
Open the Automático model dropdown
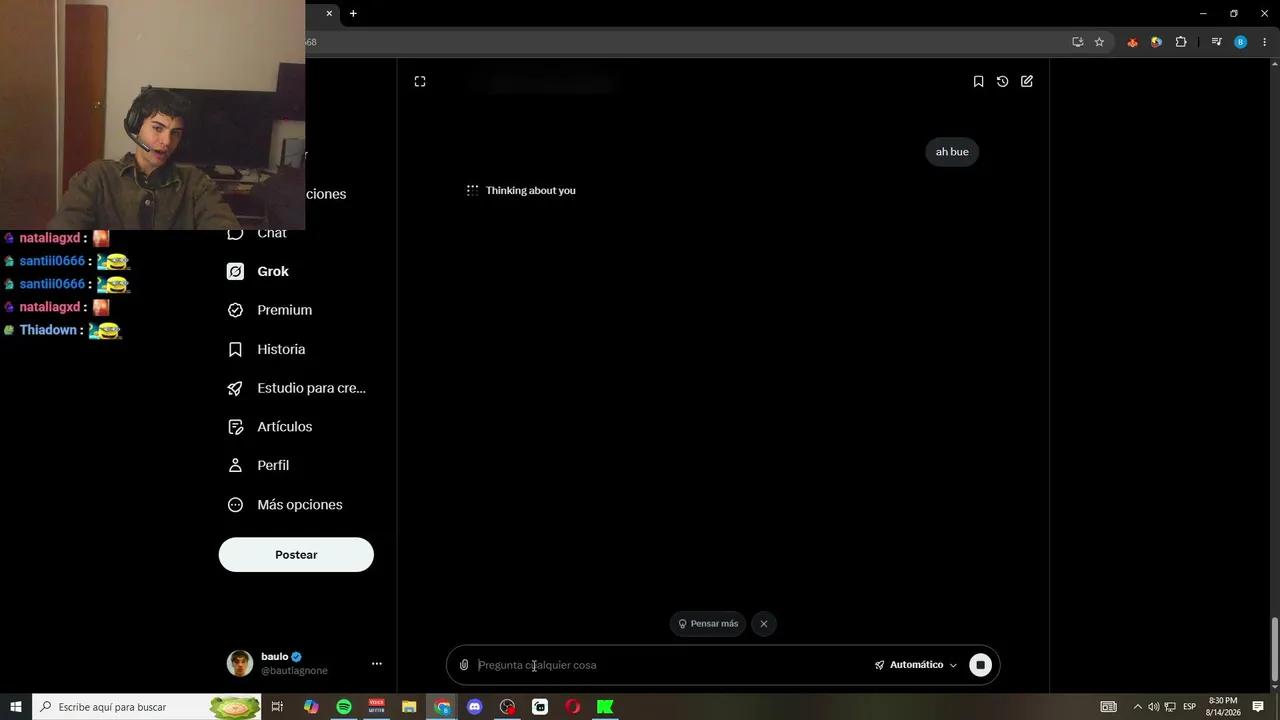coord(916,665)
